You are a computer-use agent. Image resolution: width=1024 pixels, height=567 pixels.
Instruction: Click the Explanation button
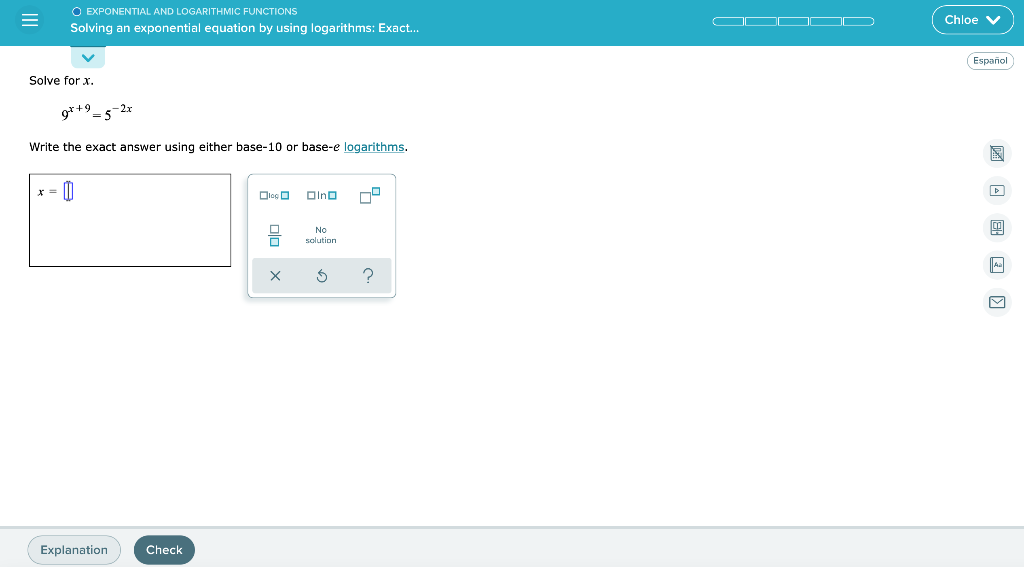pyautogui.click(x=74, y=550)
